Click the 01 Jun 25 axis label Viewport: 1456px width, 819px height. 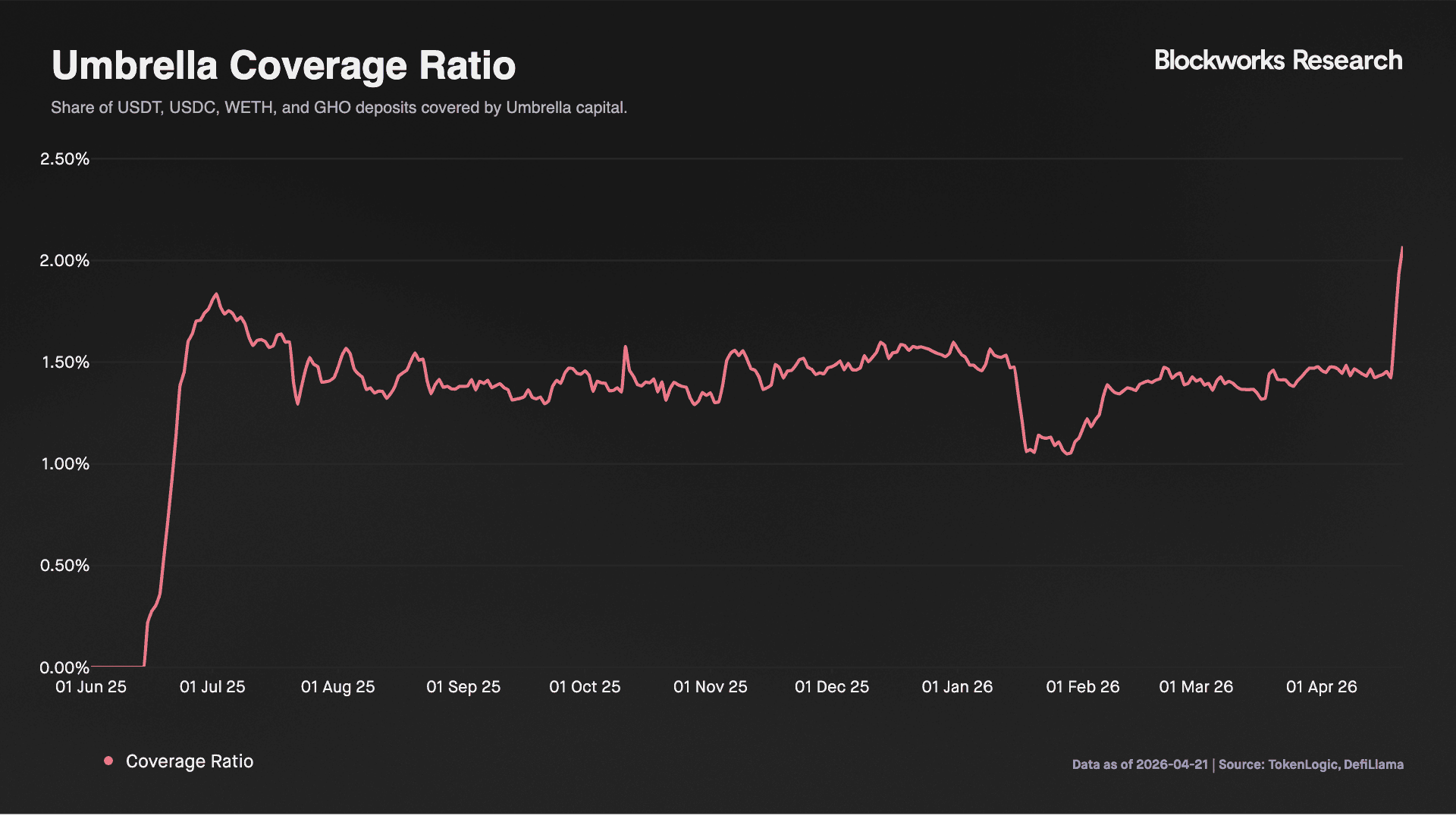(91, 687)
